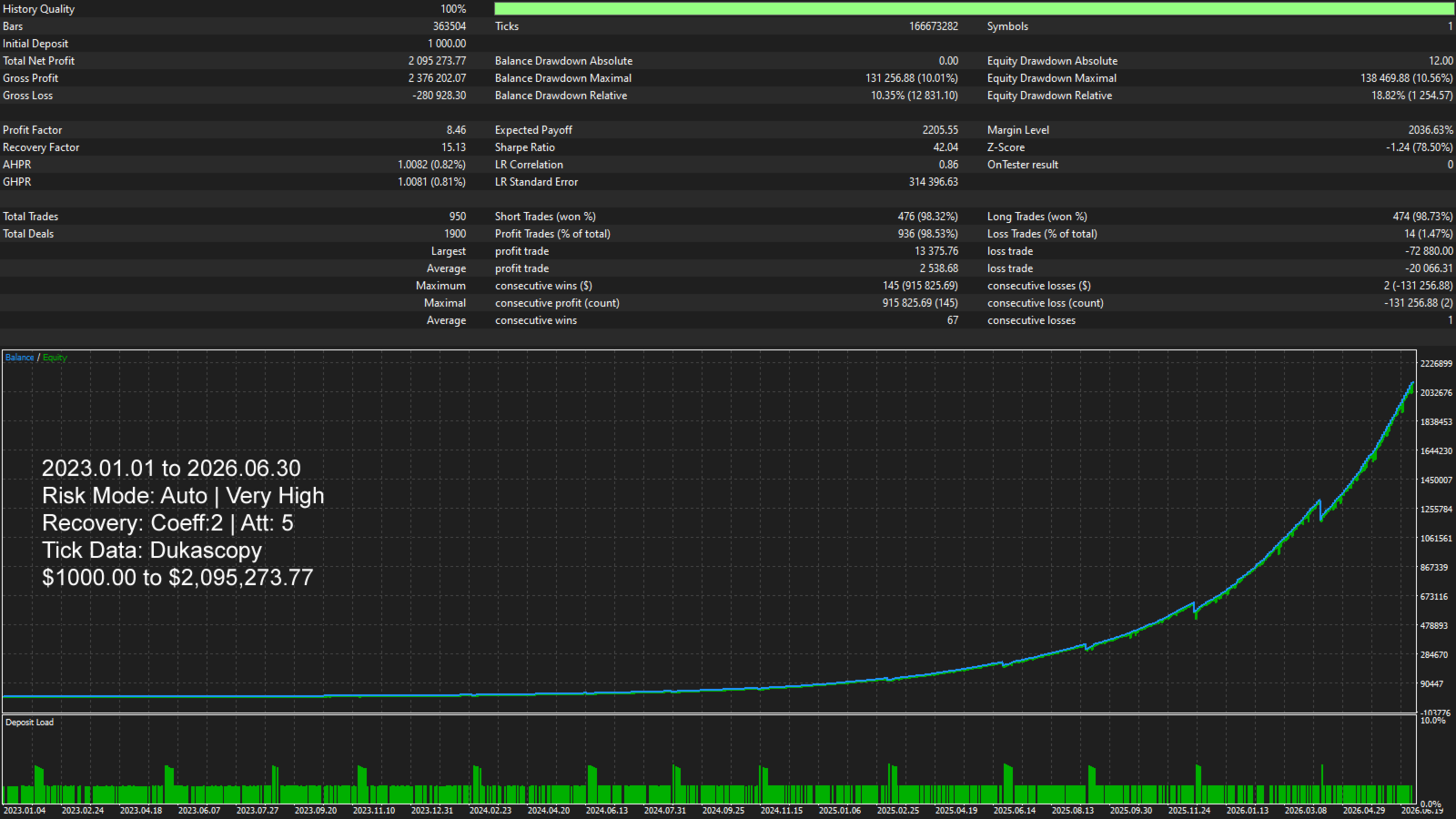
Task: Click the Balance legend label on chart
Action: (19, 358)
